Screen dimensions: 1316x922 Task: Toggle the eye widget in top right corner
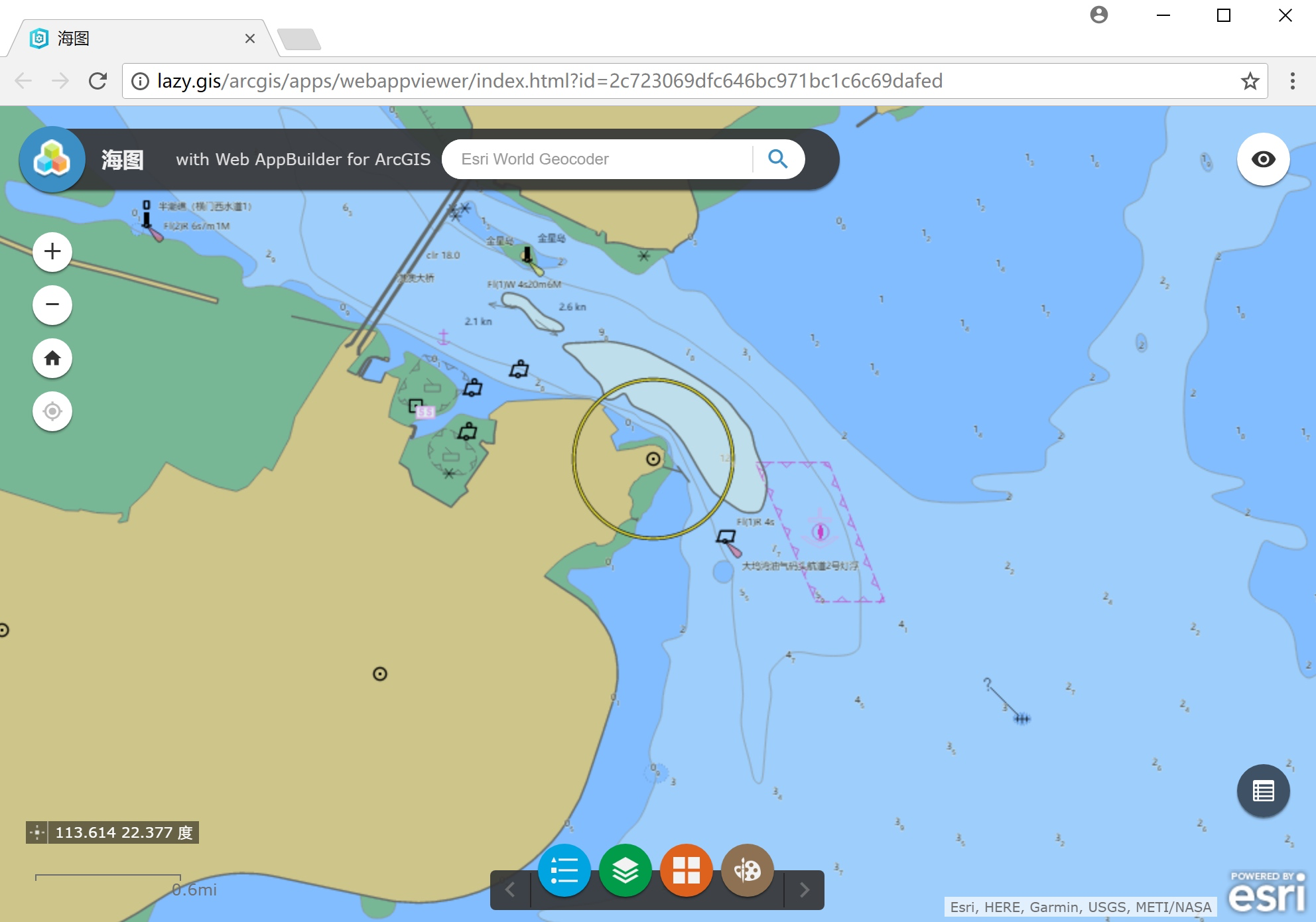tap(1264, 159)
